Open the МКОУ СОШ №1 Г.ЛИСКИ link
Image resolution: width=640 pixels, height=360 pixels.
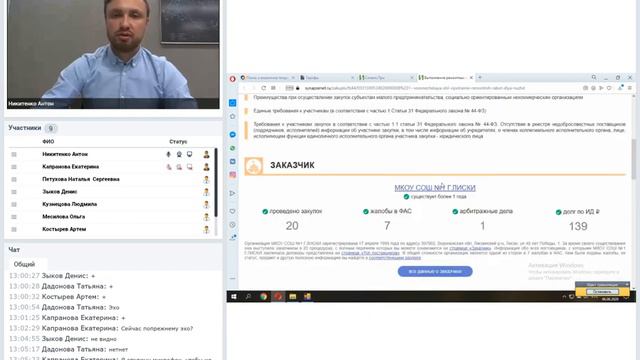[435, 188]
